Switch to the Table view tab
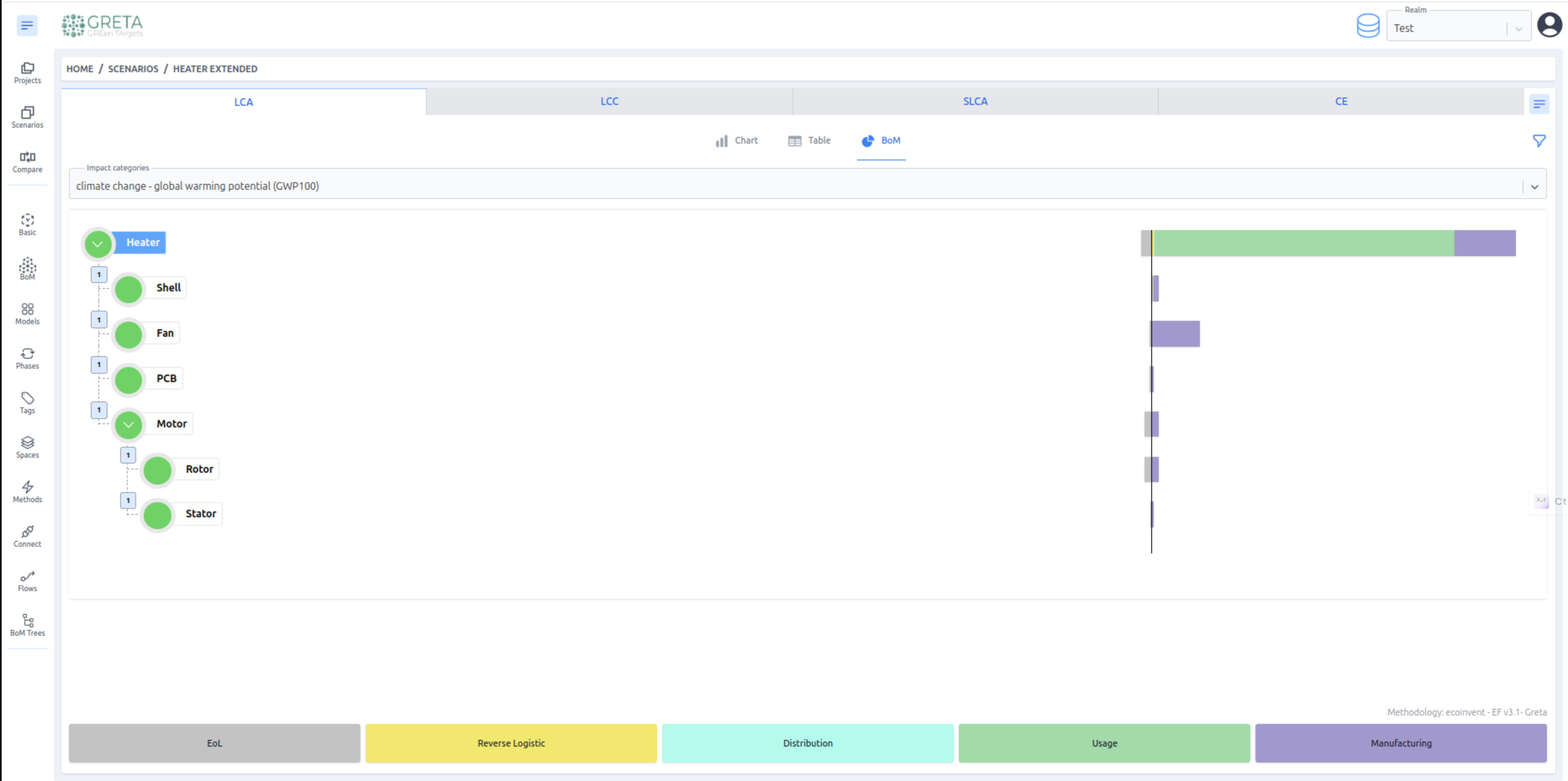The width and height of the screenshot is (1568, 781). [809, 141]
